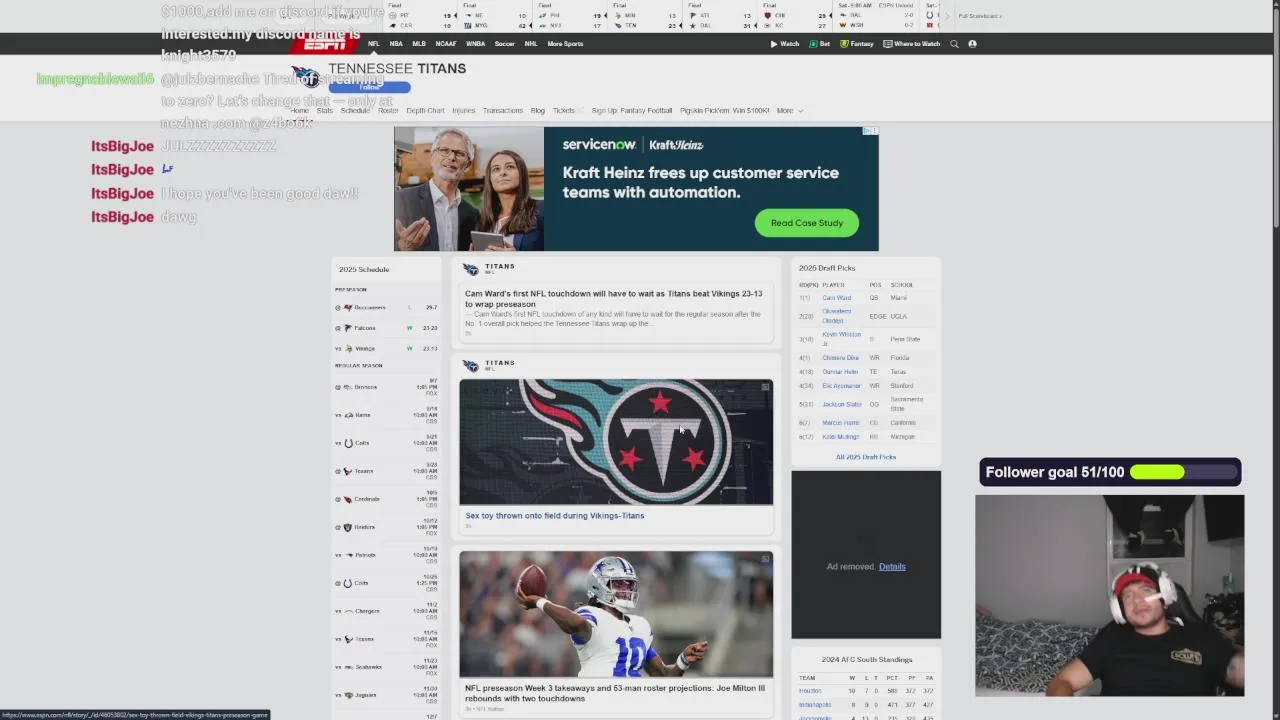The image size is (1280, 720).
Task: Click the Cowboys quarterback article image
Action: tap(616, 614)
